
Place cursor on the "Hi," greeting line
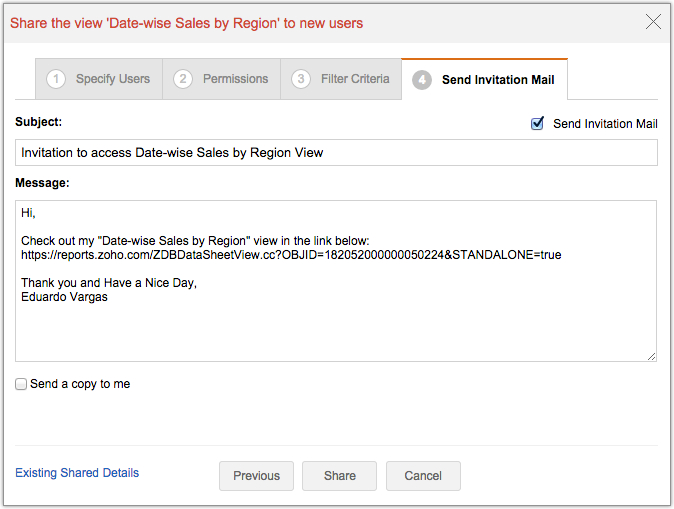28,214
